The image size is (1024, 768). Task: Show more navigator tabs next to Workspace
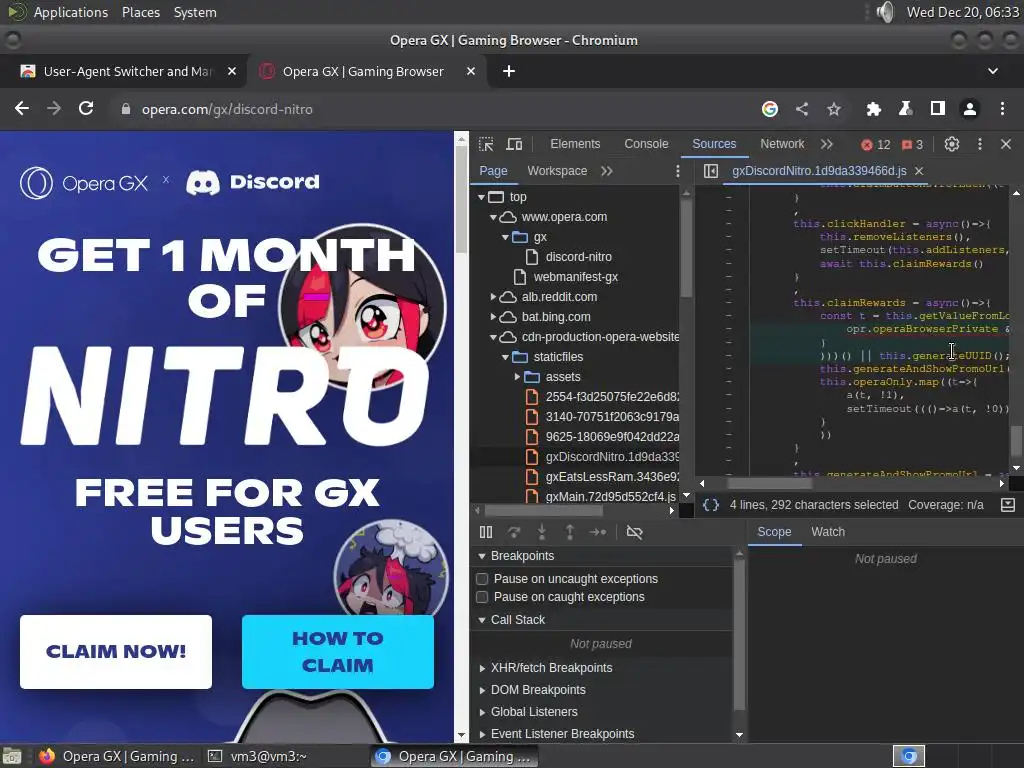tap(607, 171)
